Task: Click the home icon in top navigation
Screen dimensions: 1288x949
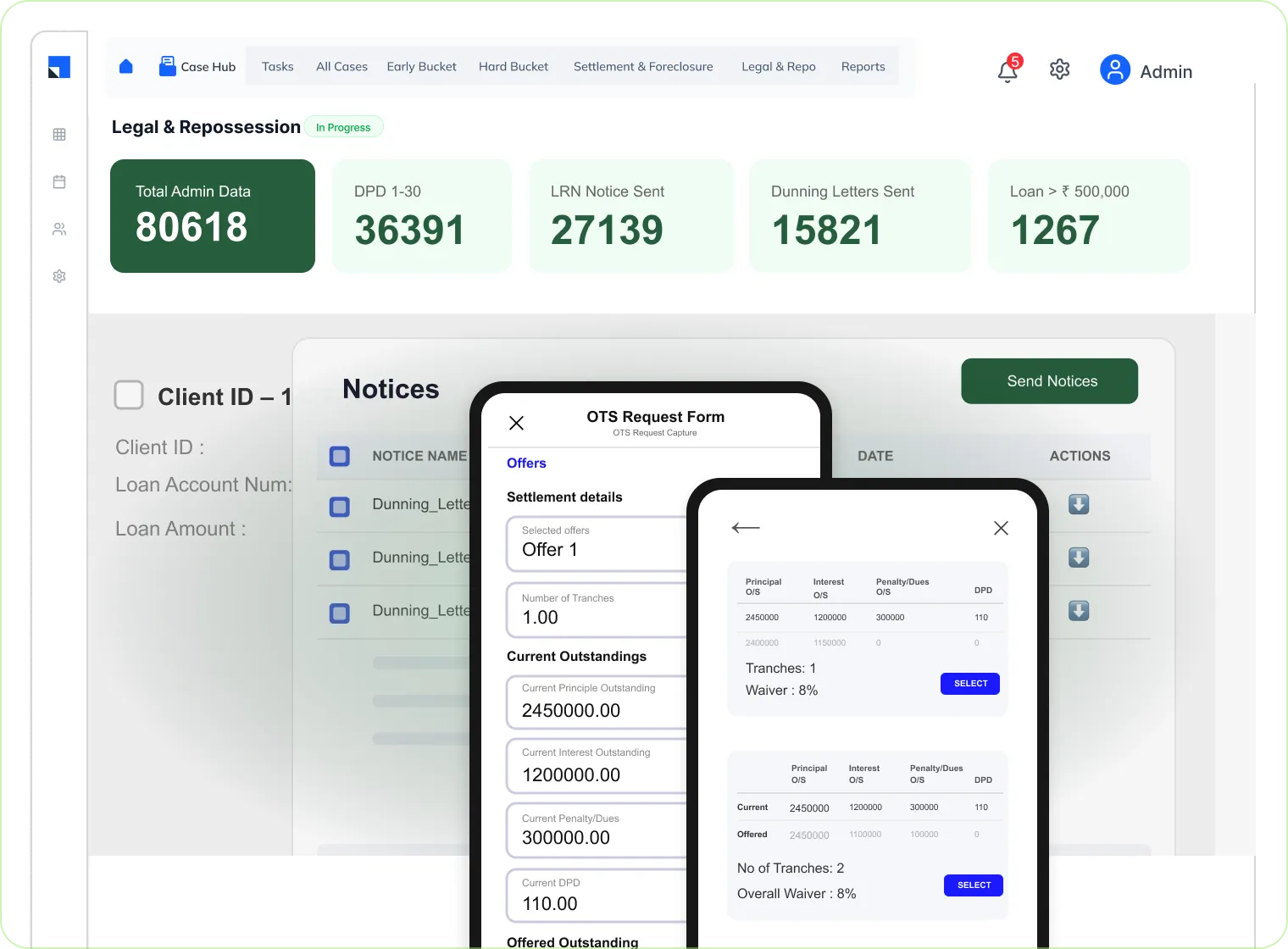Action: 126,66
